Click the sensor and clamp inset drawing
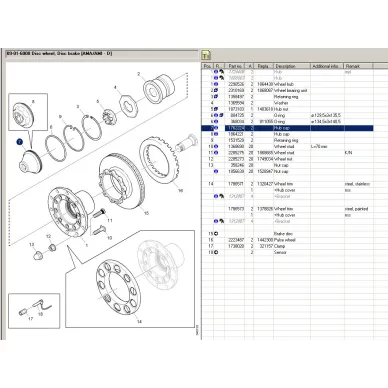Viewport: 388px width, 388px height. [34, 311]
